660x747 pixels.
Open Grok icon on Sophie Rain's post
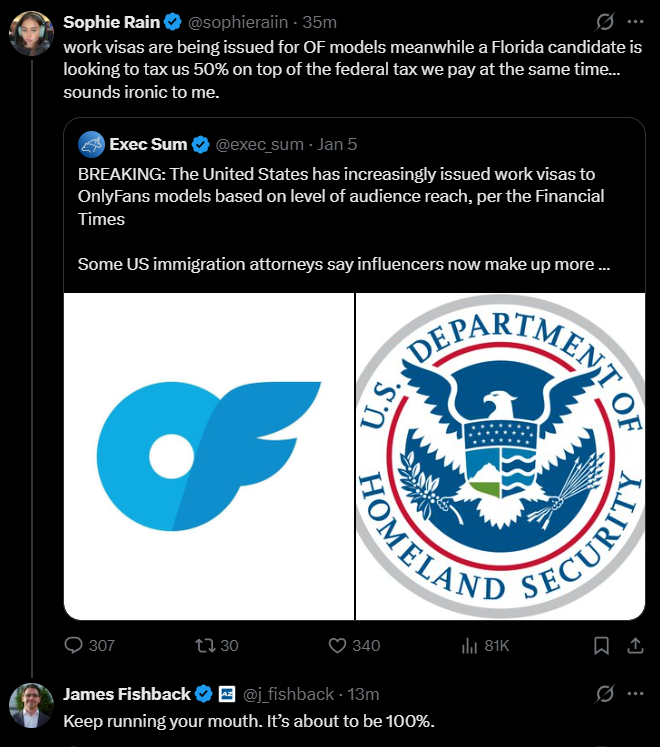click(604, 21)
